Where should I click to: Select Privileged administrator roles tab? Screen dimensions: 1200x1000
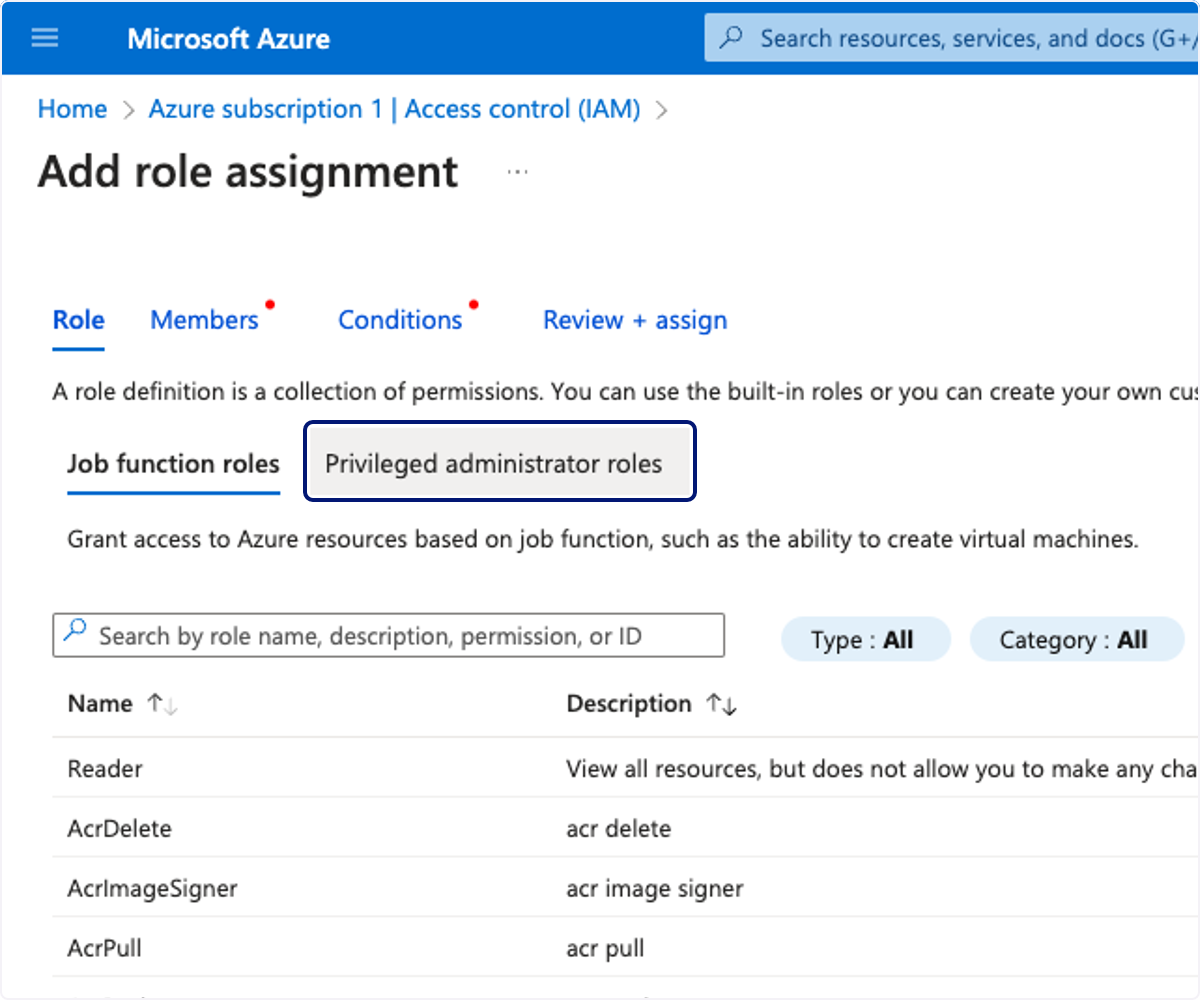point(499,461)
